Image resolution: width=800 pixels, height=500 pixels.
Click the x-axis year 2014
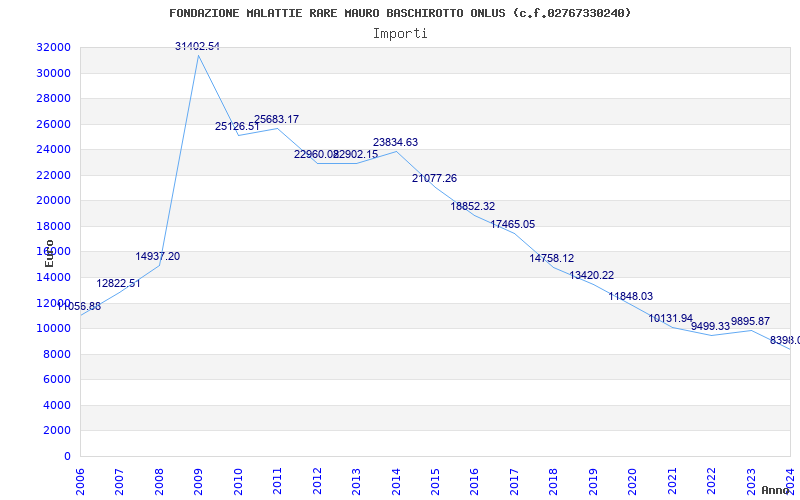click(396, 482)
